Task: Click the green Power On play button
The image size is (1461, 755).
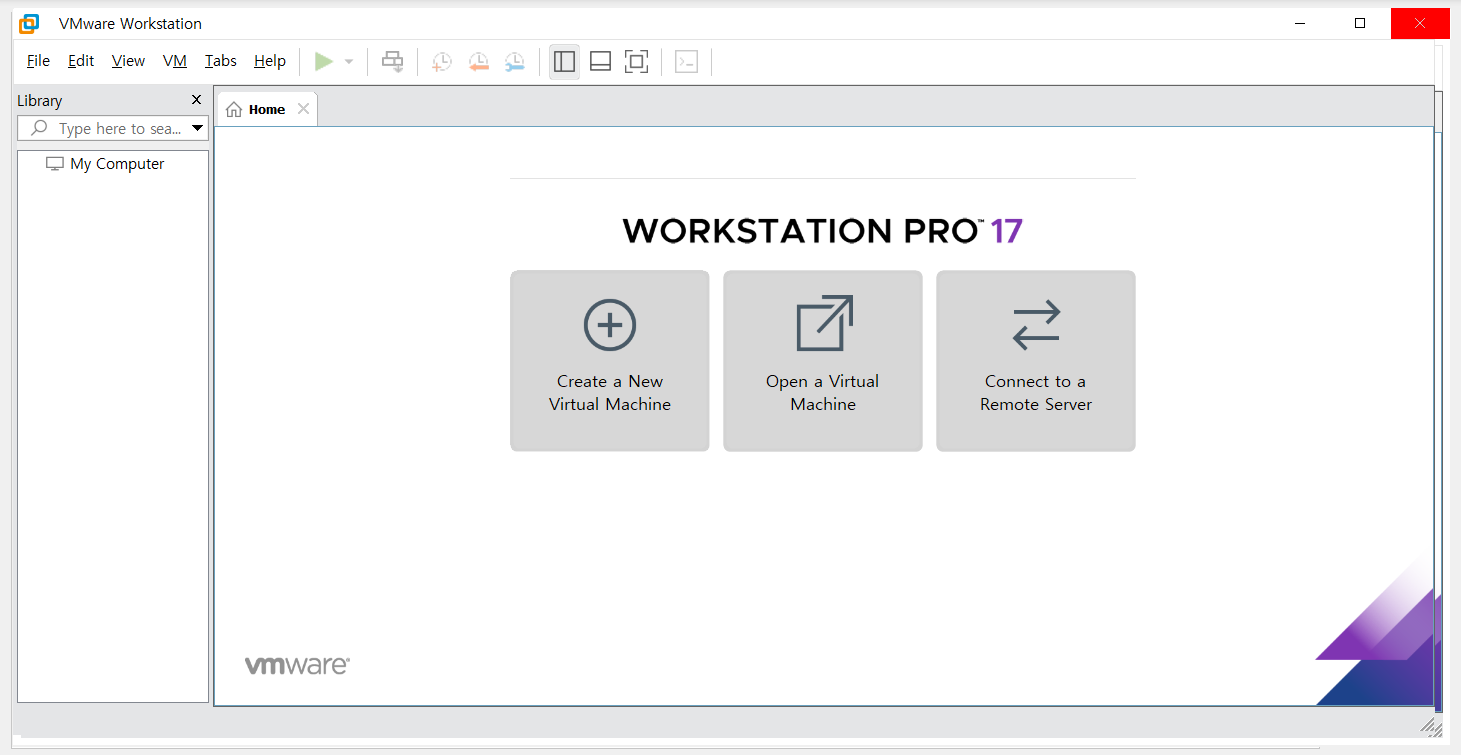Action: [x=324, y=62]
